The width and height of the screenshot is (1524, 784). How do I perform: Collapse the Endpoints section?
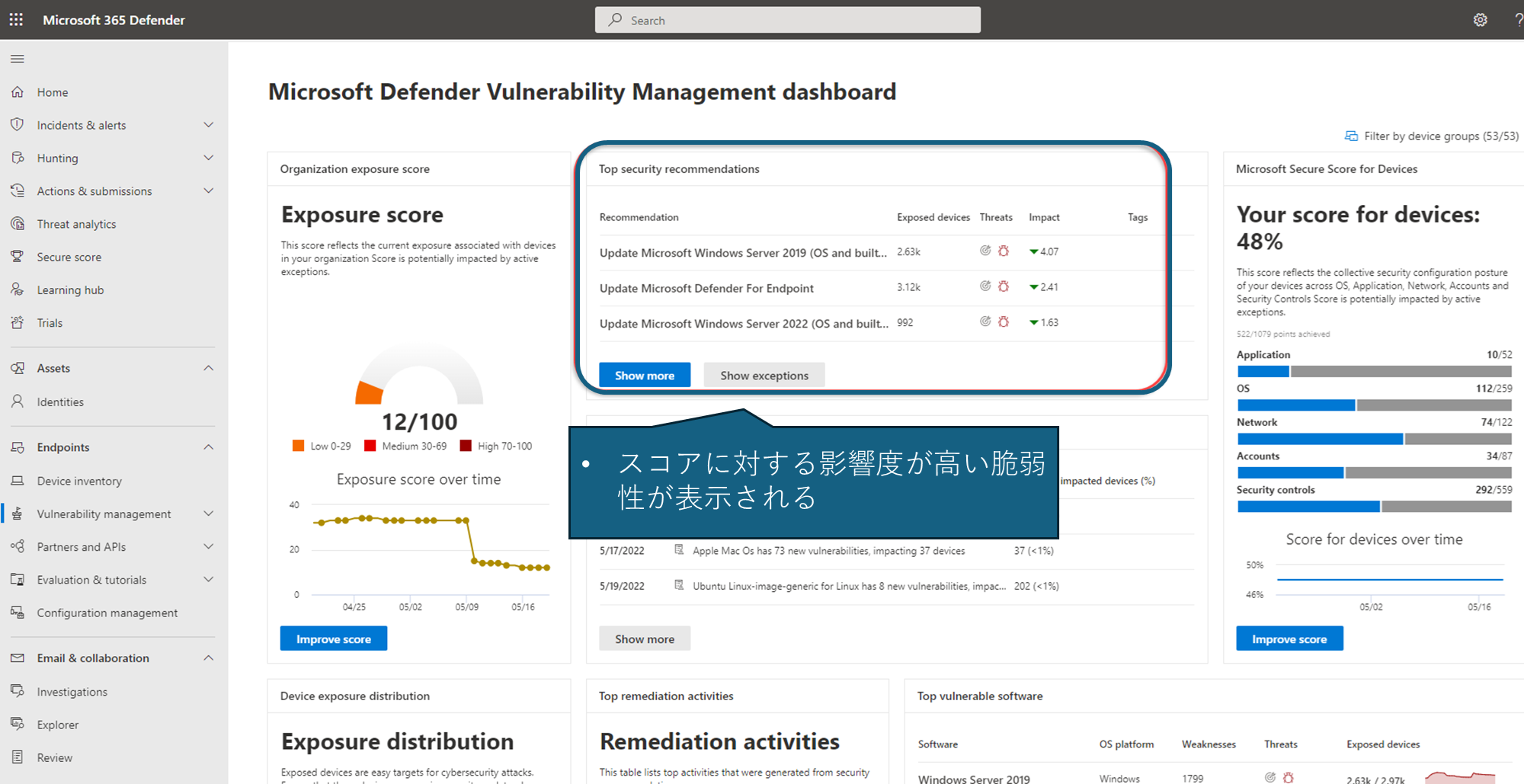point(208,447)
